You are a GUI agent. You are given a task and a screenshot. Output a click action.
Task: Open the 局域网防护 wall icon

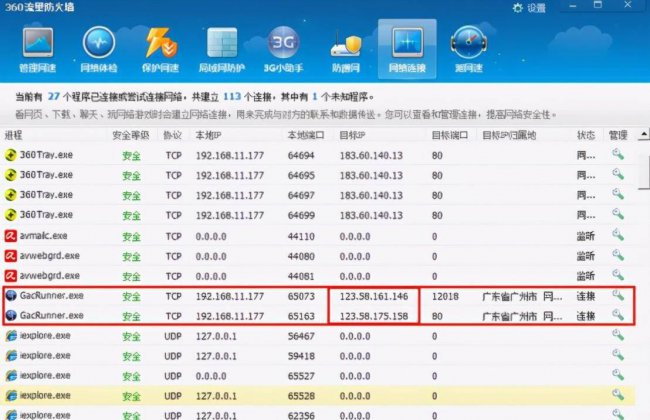point(222,49)
